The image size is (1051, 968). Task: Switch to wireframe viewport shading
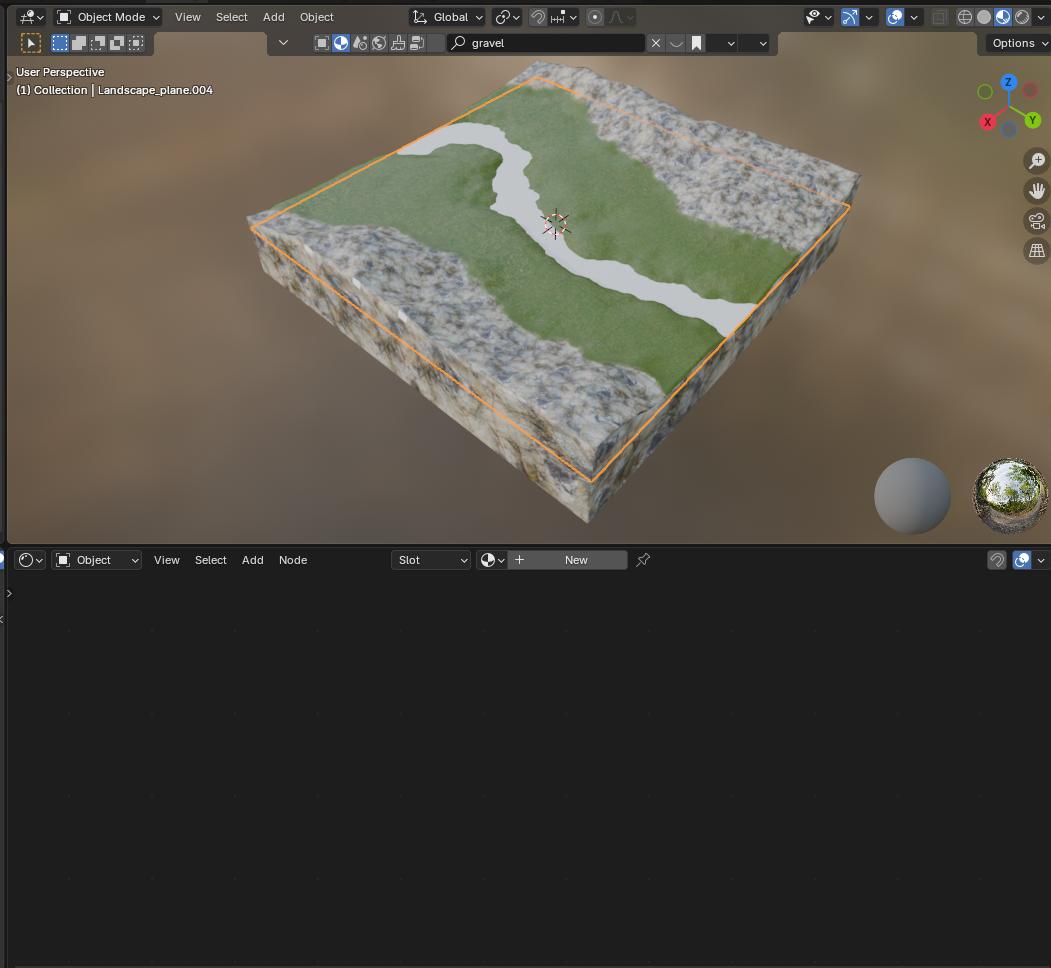(965, 17)
